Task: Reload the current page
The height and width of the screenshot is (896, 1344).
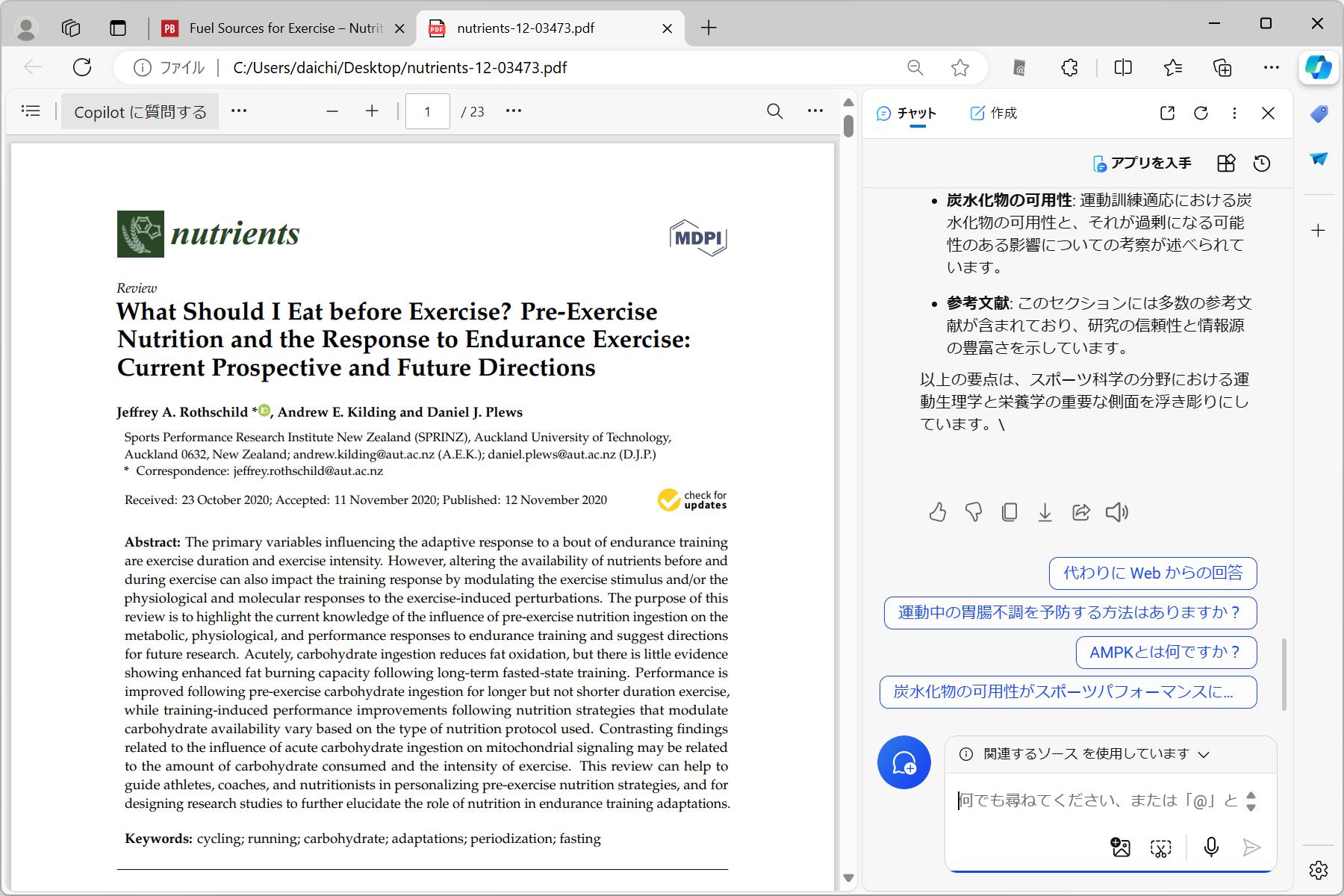Action: pos(82,67)
